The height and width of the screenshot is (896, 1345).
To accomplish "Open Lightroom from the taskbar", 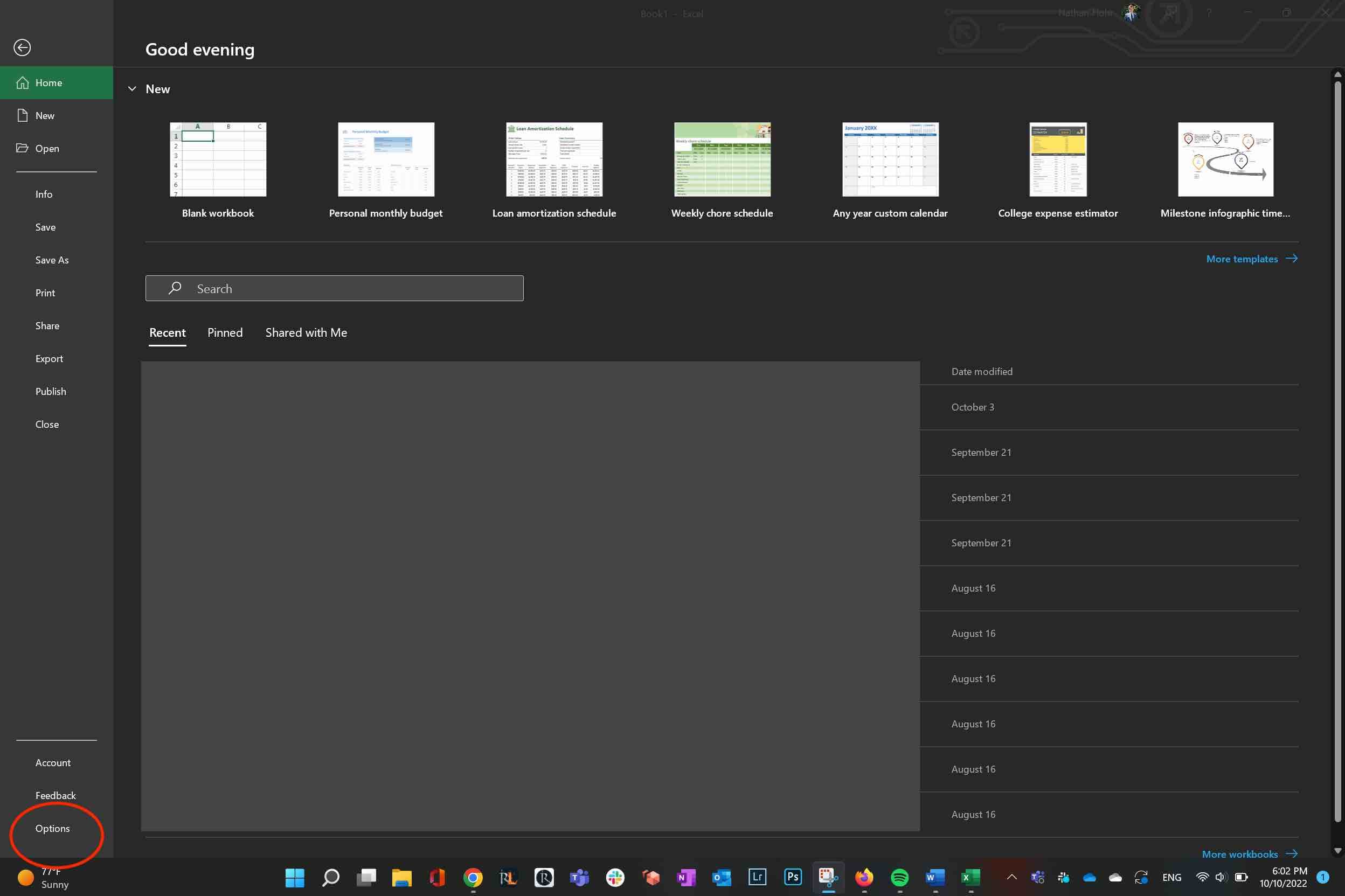I will 757,877.
